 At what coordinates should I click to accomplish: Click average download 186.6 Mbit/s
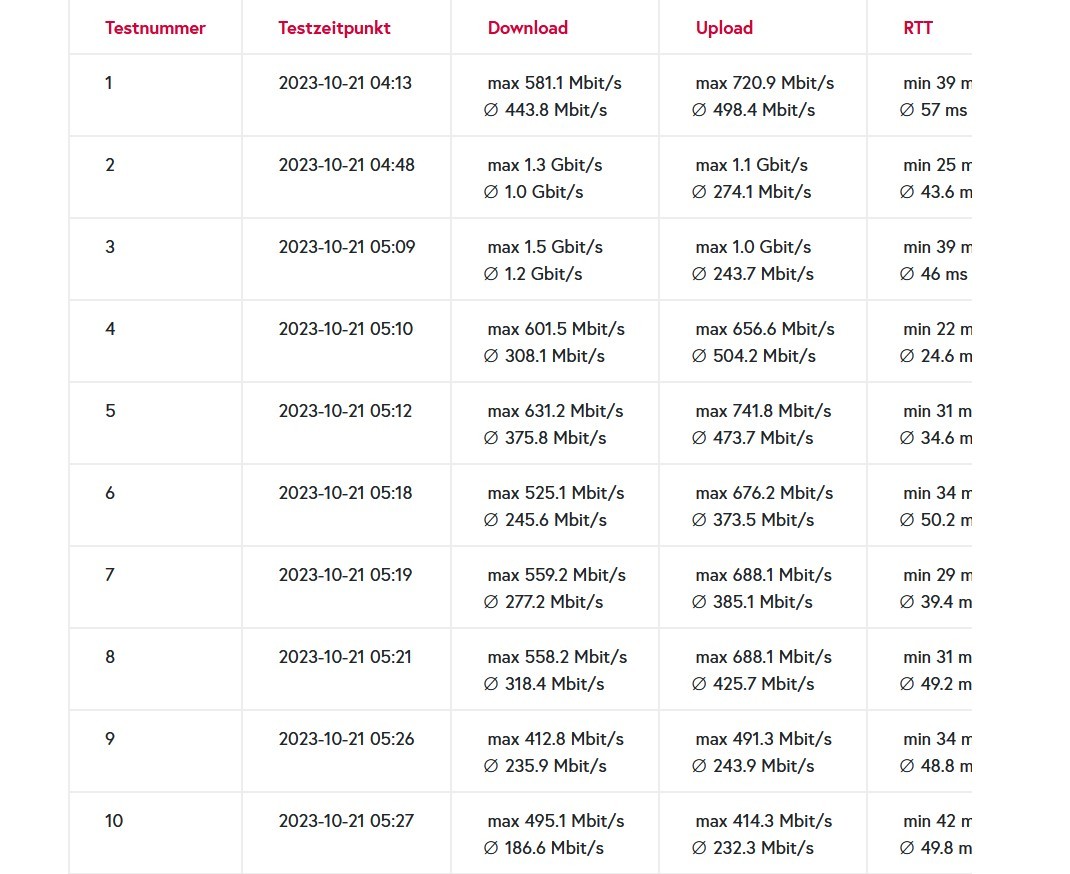[544, 848]
